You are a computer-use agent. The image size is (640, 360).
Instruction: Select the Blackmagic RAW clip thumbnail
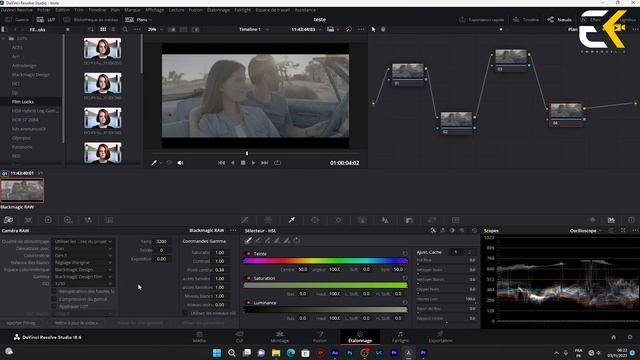click(22, 190)
